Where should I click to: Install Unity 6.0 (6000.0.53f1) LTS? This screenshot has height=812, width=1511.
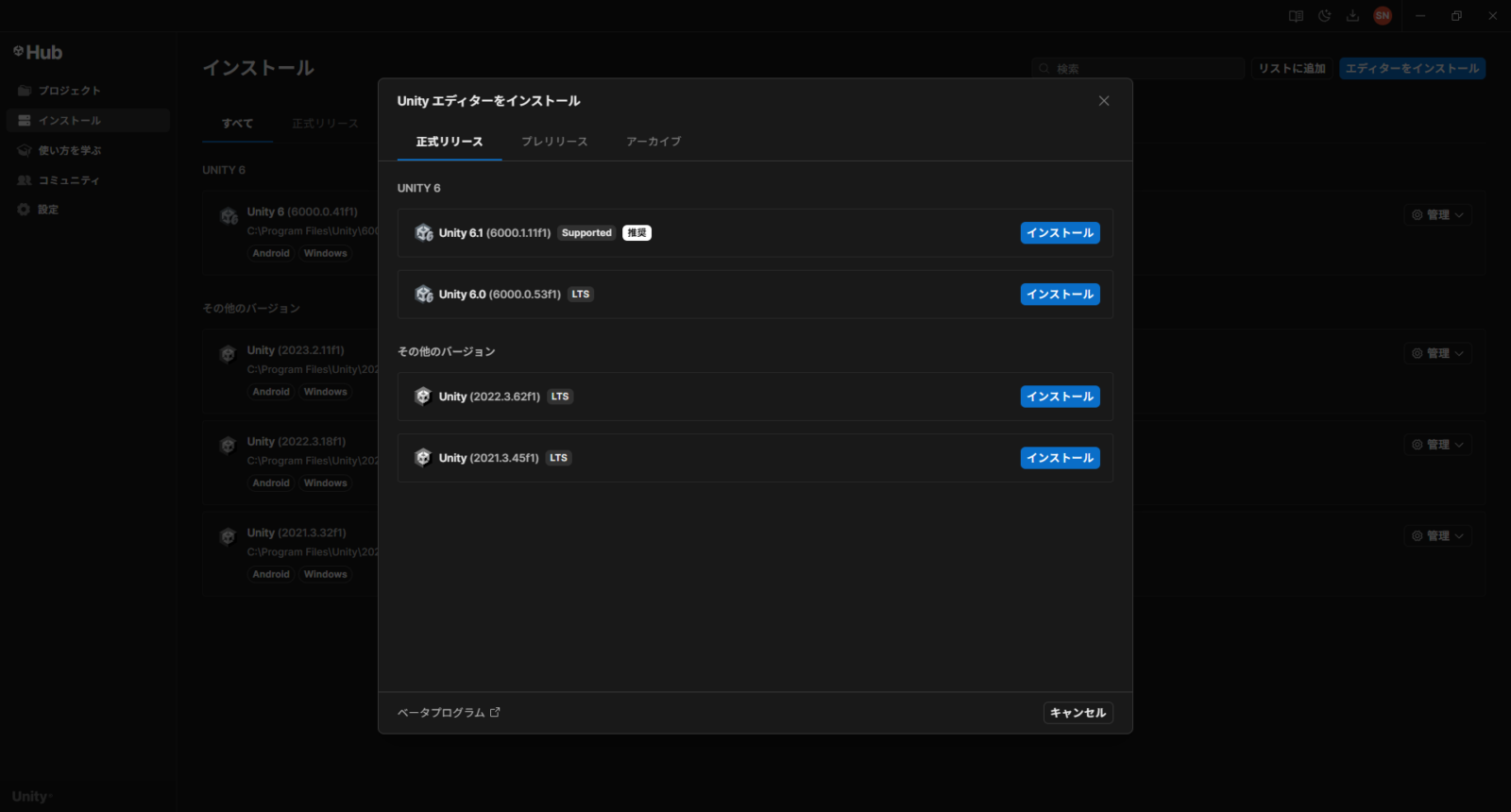pos(1060,295)
